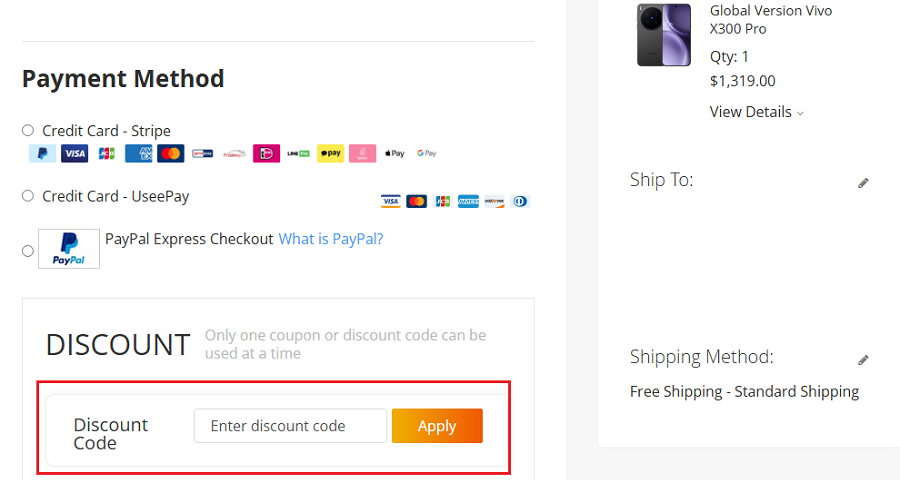Click the Google Pay icon
This screenshot has width=900, height=480.
(x=427, y=153)
